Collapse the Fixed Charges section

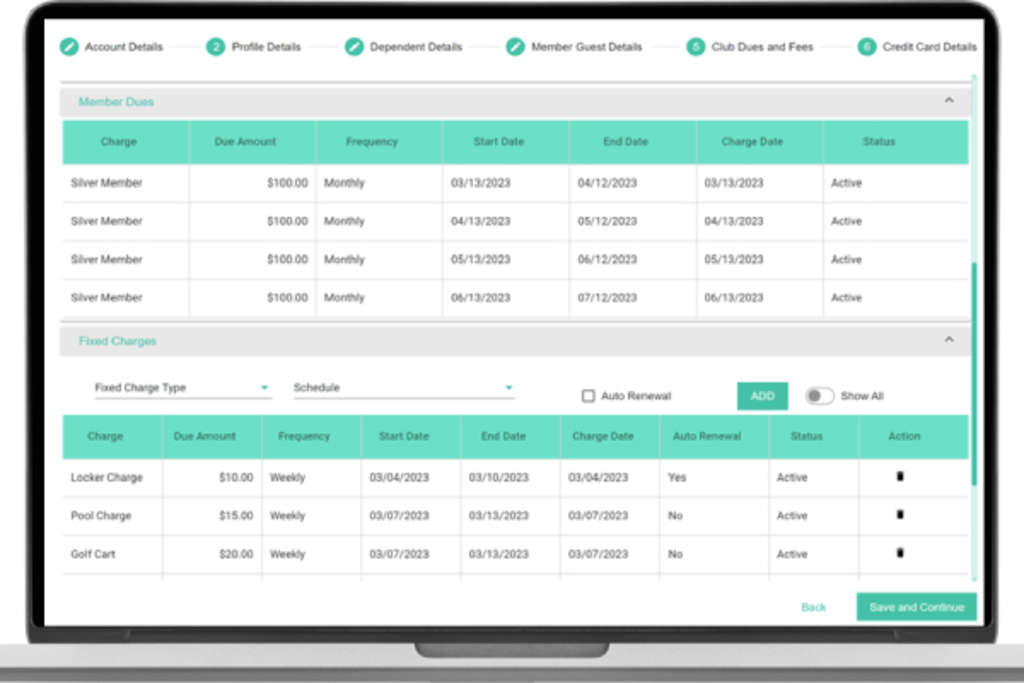coord(949,340)
